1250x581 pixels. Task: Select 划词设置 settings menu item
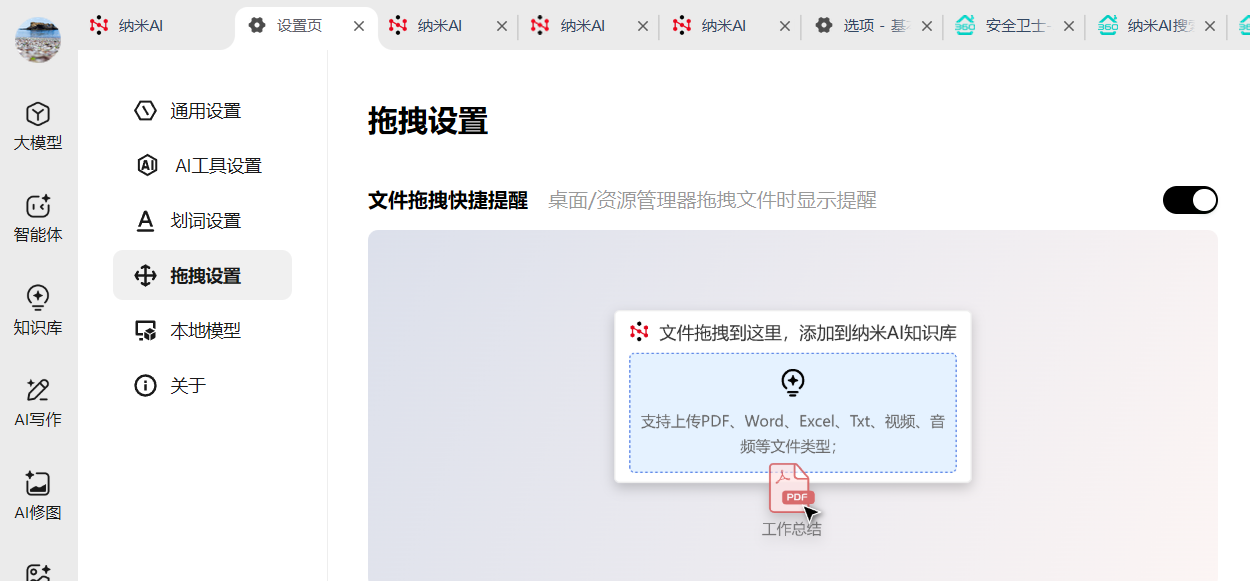point(202,221)
